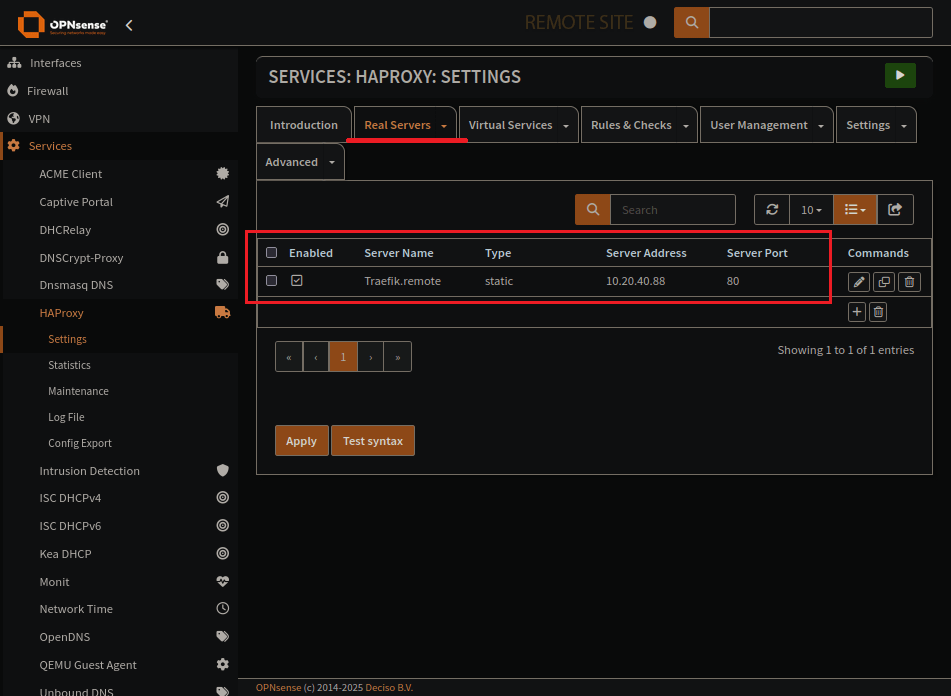Screen dimensions: 951x696
Task: Open the Virtual Services tab dropdown arrow
Action: 566,125
